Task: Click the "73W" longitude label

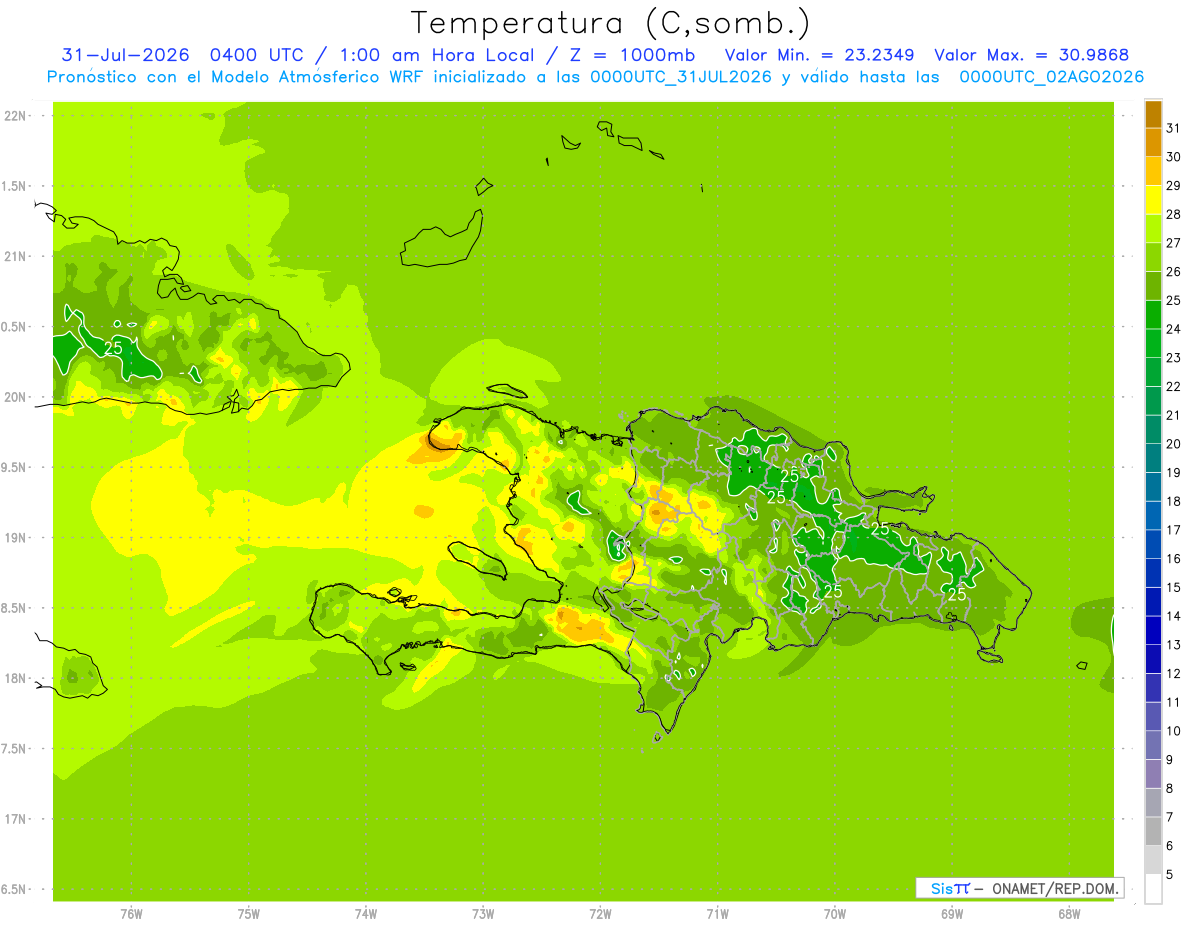Action: click(483, 915)
